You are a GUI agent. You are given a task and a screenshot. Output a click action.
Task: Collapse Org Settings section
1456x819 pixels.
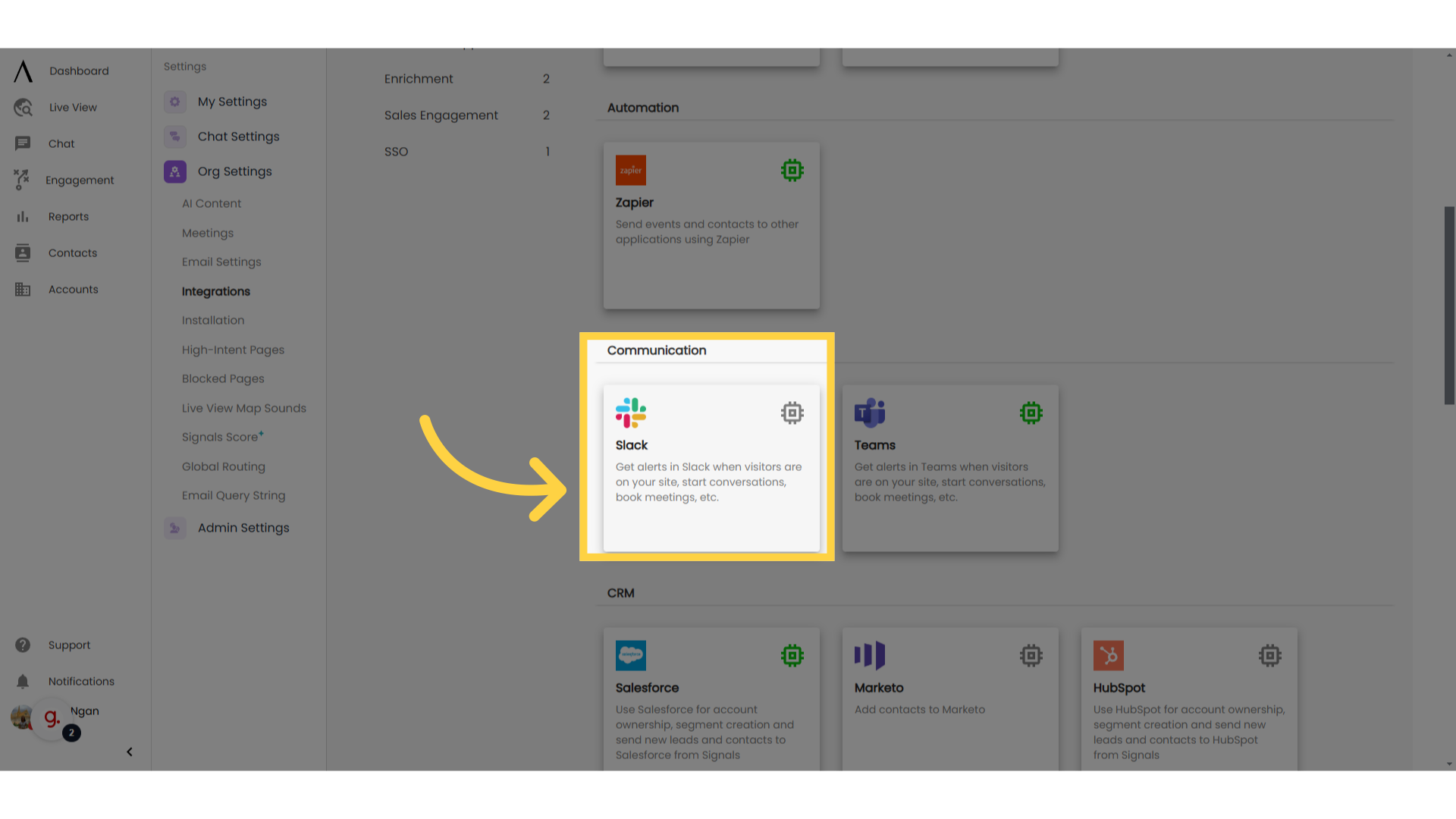tap(234, 171)
